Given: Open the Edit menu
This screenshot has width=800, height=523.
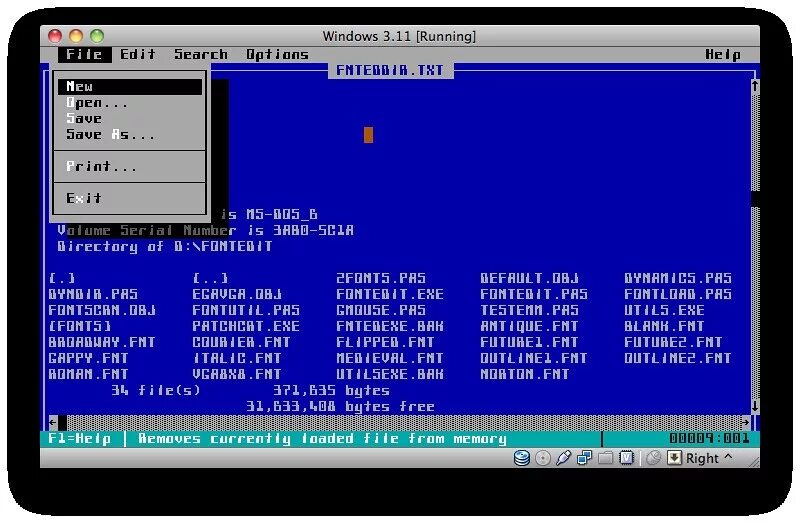Looking at the screenshot, I should [138, 54].
